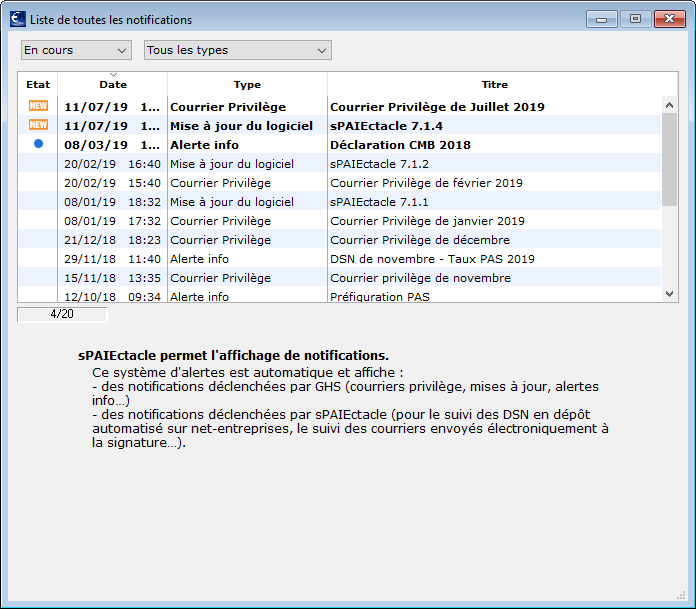696x609 pixels.
Task: Maximize the notifications window
Action: coord(635,20)
